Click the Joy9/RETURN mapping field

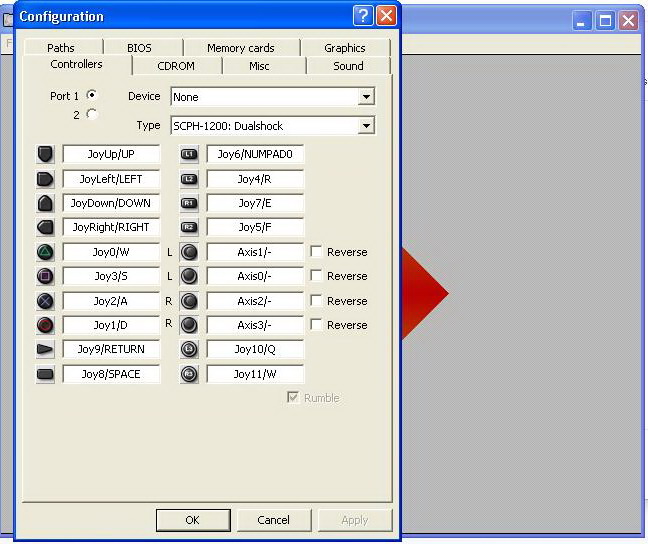pos(111,349)
